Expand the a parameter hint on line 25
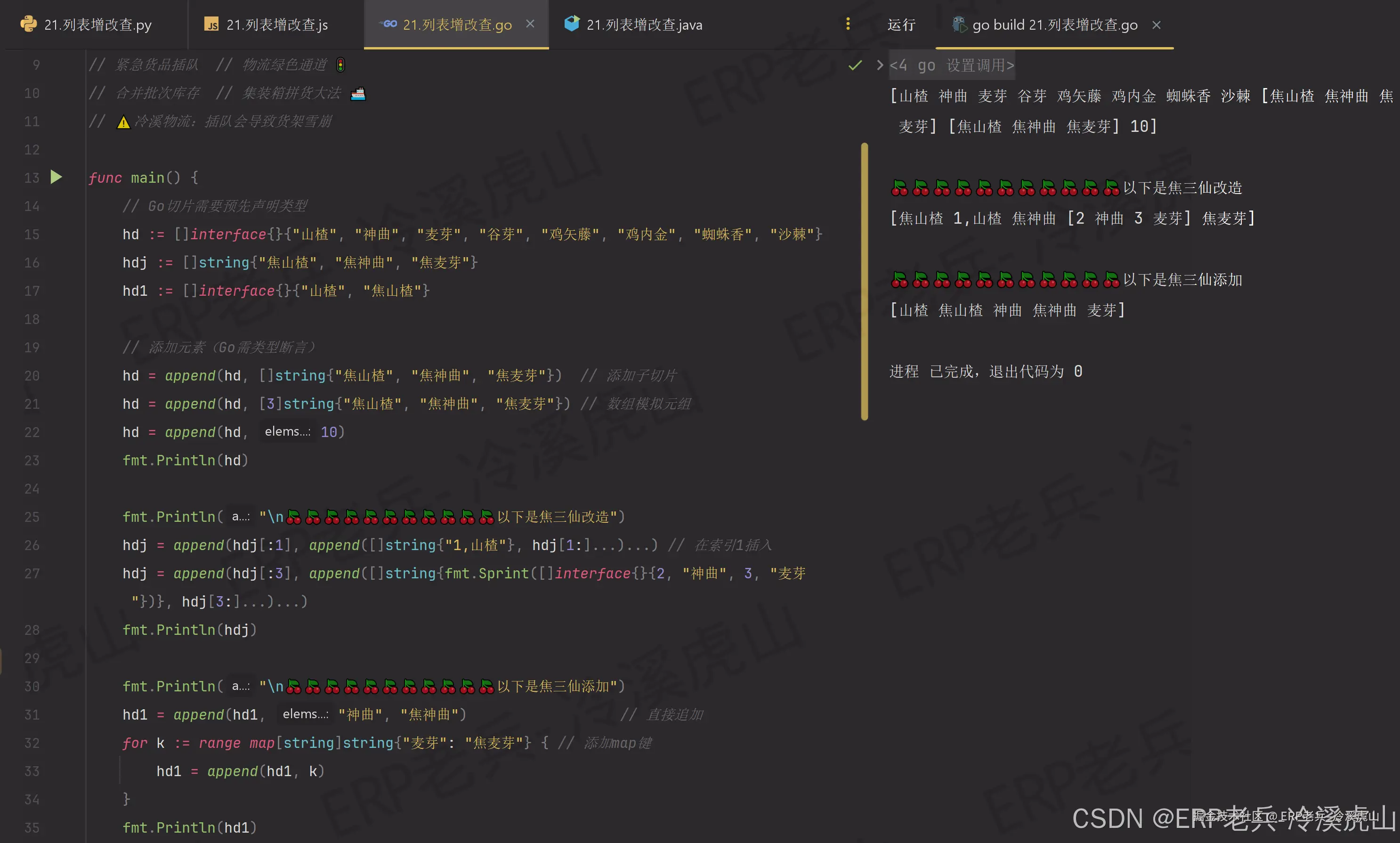Screen dimensions: 1400x843 coord(240,516)
